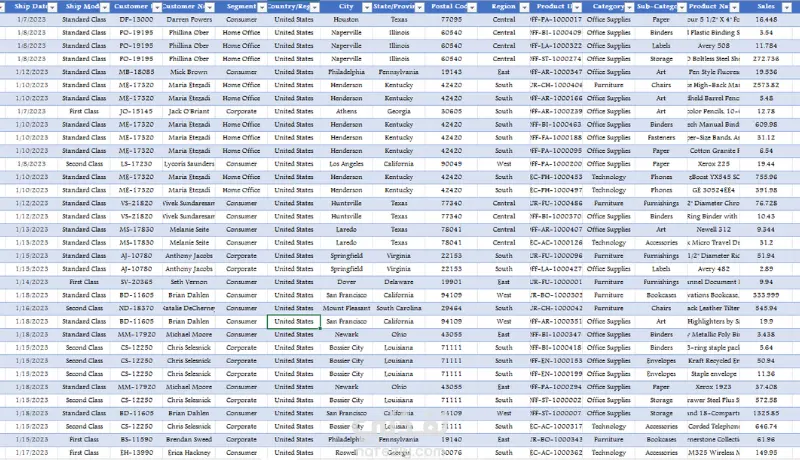
Task: Select the 'Athens' city cell
Action: (x=346, y=111)
